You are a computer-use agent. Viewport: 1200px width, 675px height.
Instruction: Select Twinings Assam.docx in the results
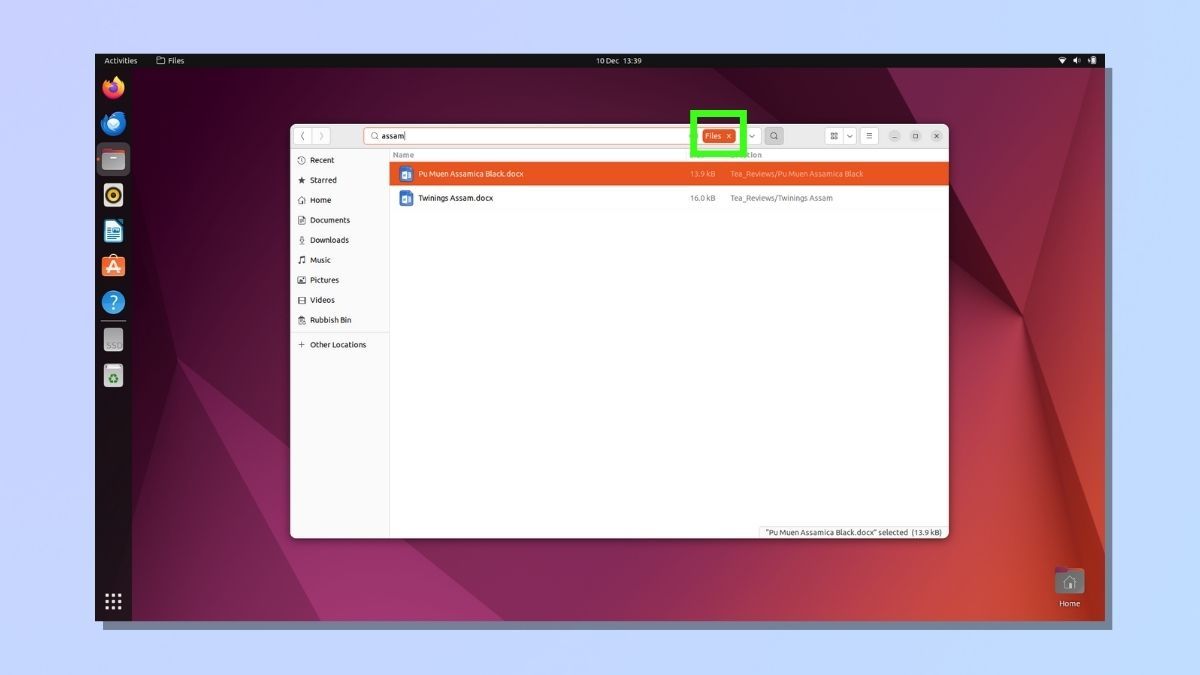(458, 198)
